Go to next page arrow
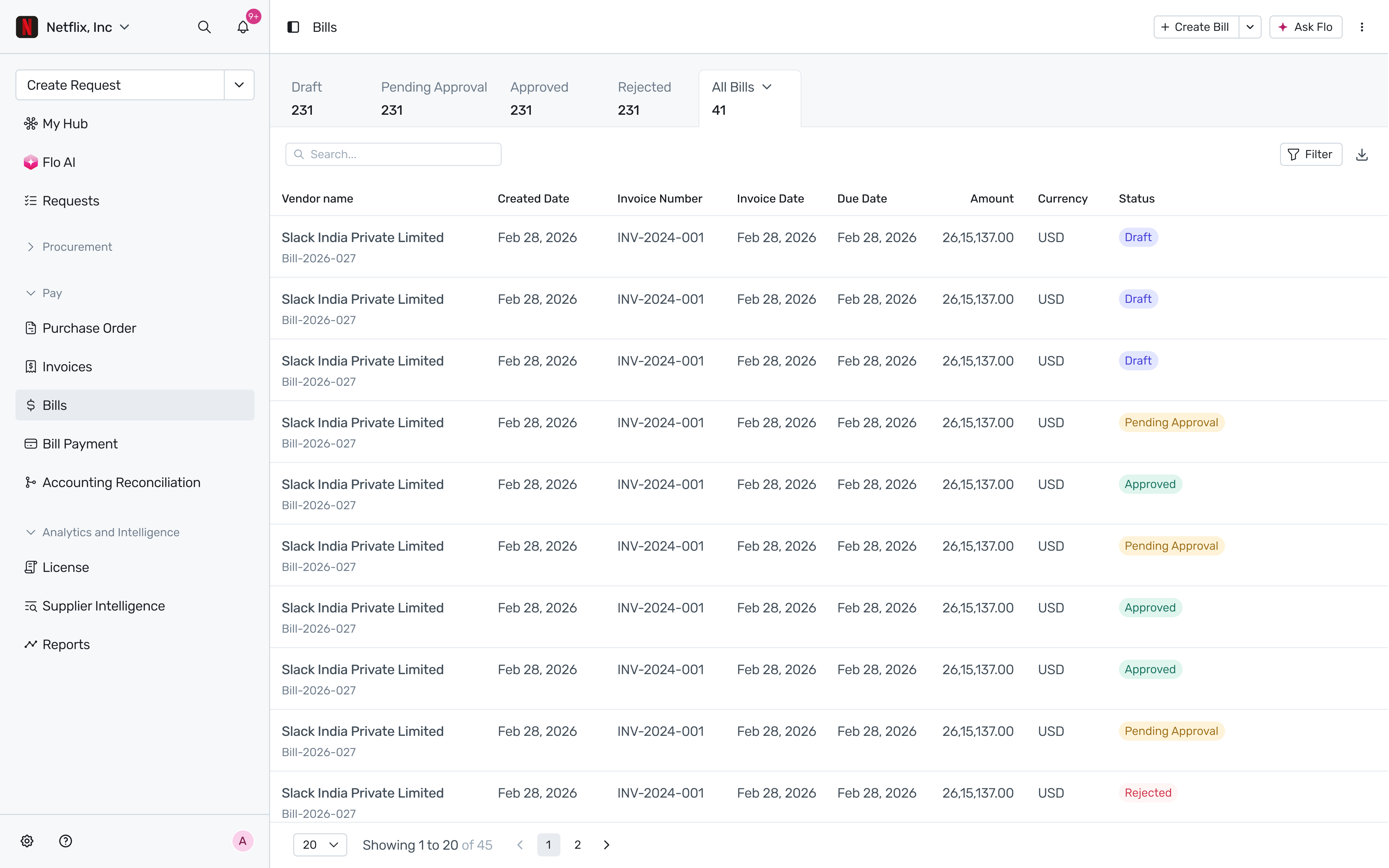 click(607, 845)
